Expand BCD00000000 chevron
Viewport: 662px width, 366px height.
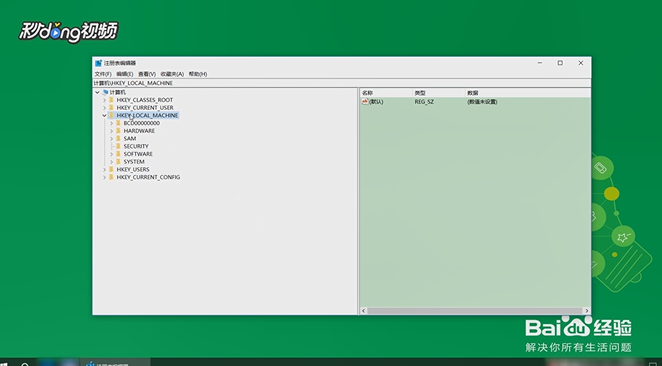click(111, 123)
